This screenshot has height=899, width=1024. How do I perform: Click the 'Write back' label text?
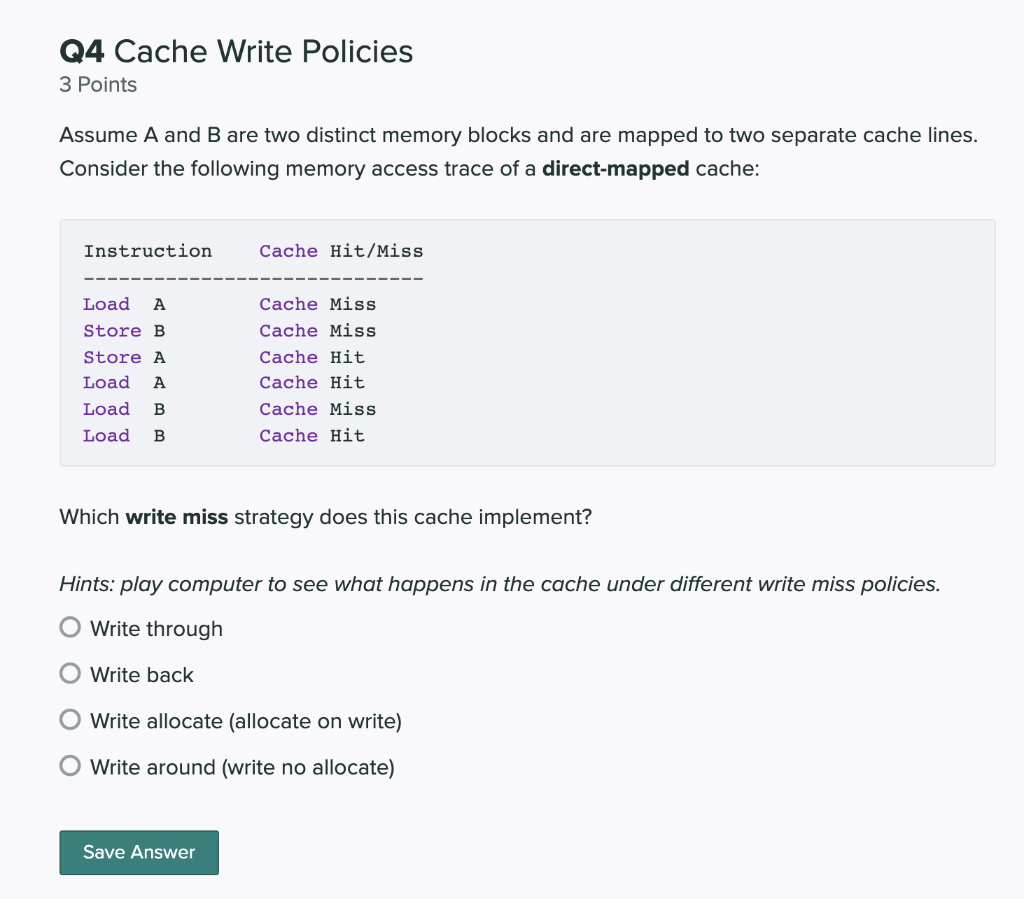point(142,674)
